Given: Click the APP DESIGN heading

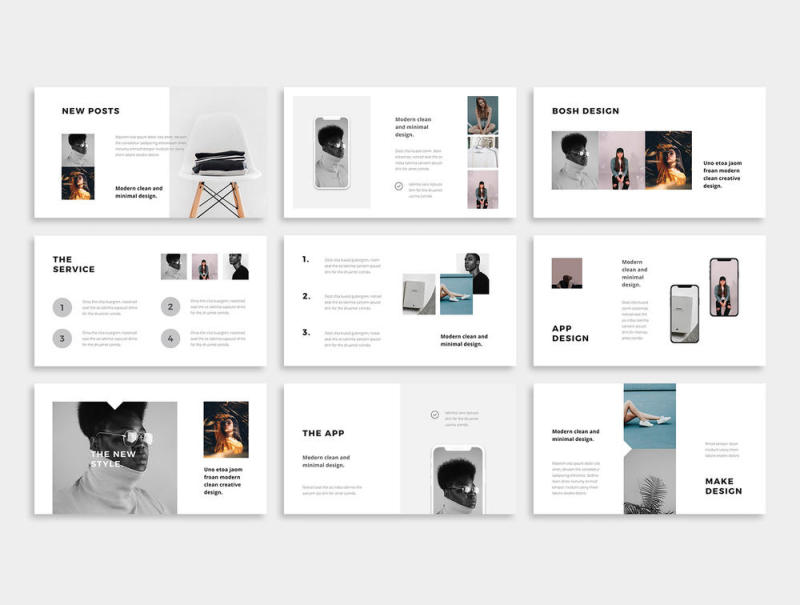Looking at the screenshot, I should coord(570,333).
